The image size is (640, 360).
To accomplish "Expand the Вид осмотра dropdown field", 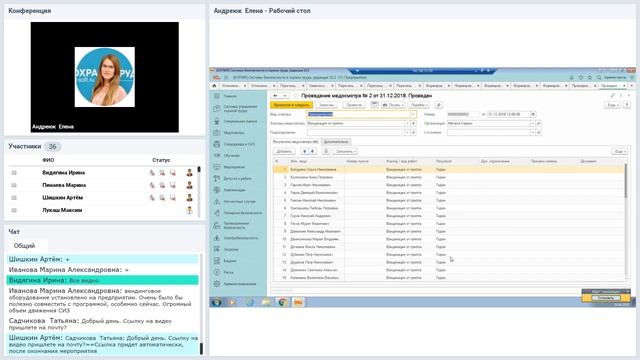I will click(413, 114).
